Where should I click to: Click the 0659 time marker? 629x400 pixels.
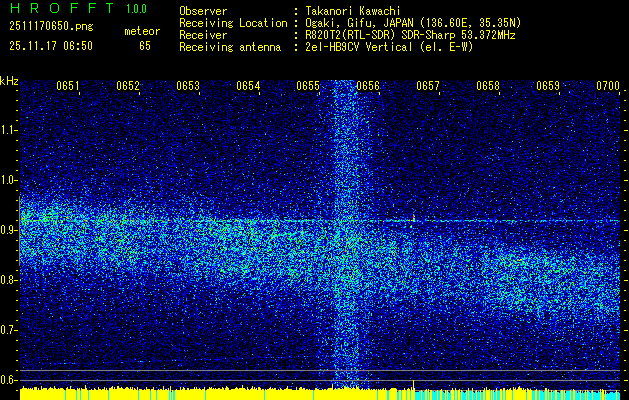click(548, 86)
